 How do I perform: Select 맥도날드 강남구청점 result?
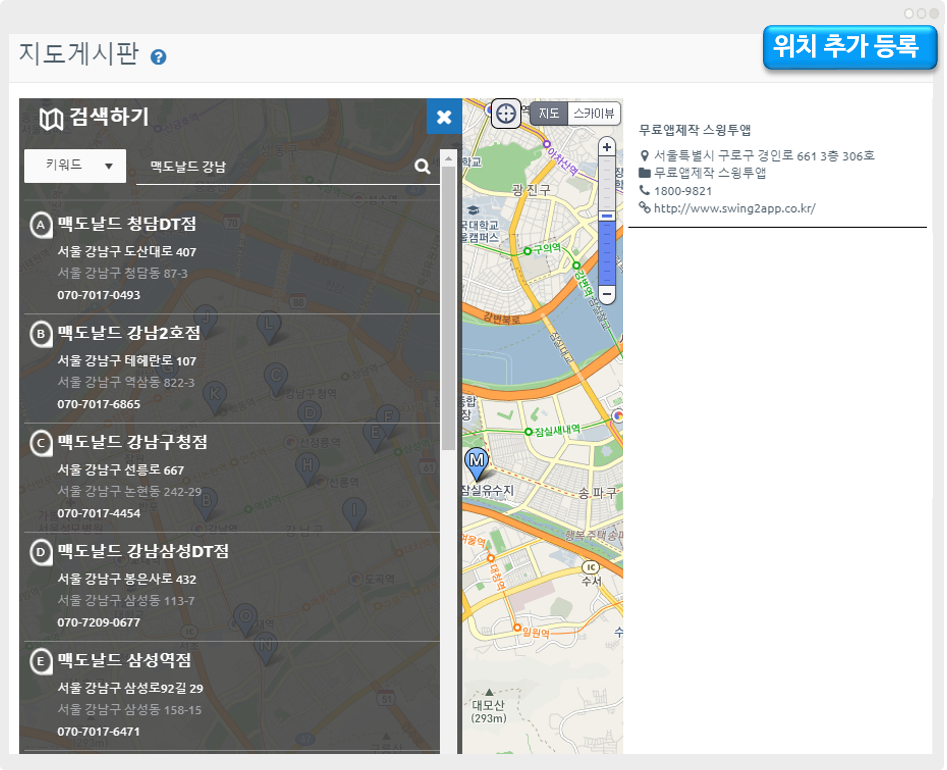click(132, 442)
